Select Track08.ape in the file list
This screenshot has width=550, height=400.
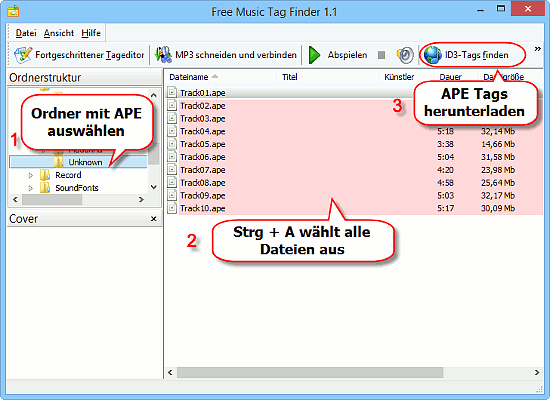[203, 183]
